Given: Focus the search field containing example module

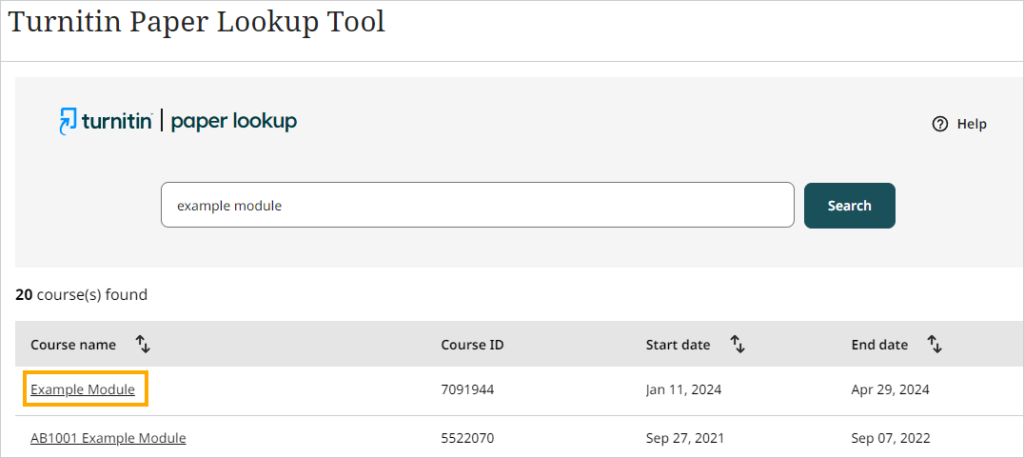Looking at the screenshot, I should coord(477,205).
